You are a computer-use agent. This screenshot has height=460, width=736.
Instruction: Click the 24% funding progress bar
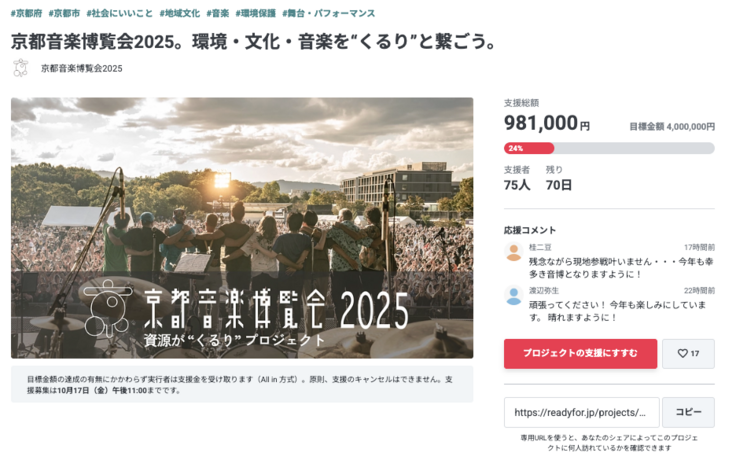pyautogui.click(x=609, y=148)
